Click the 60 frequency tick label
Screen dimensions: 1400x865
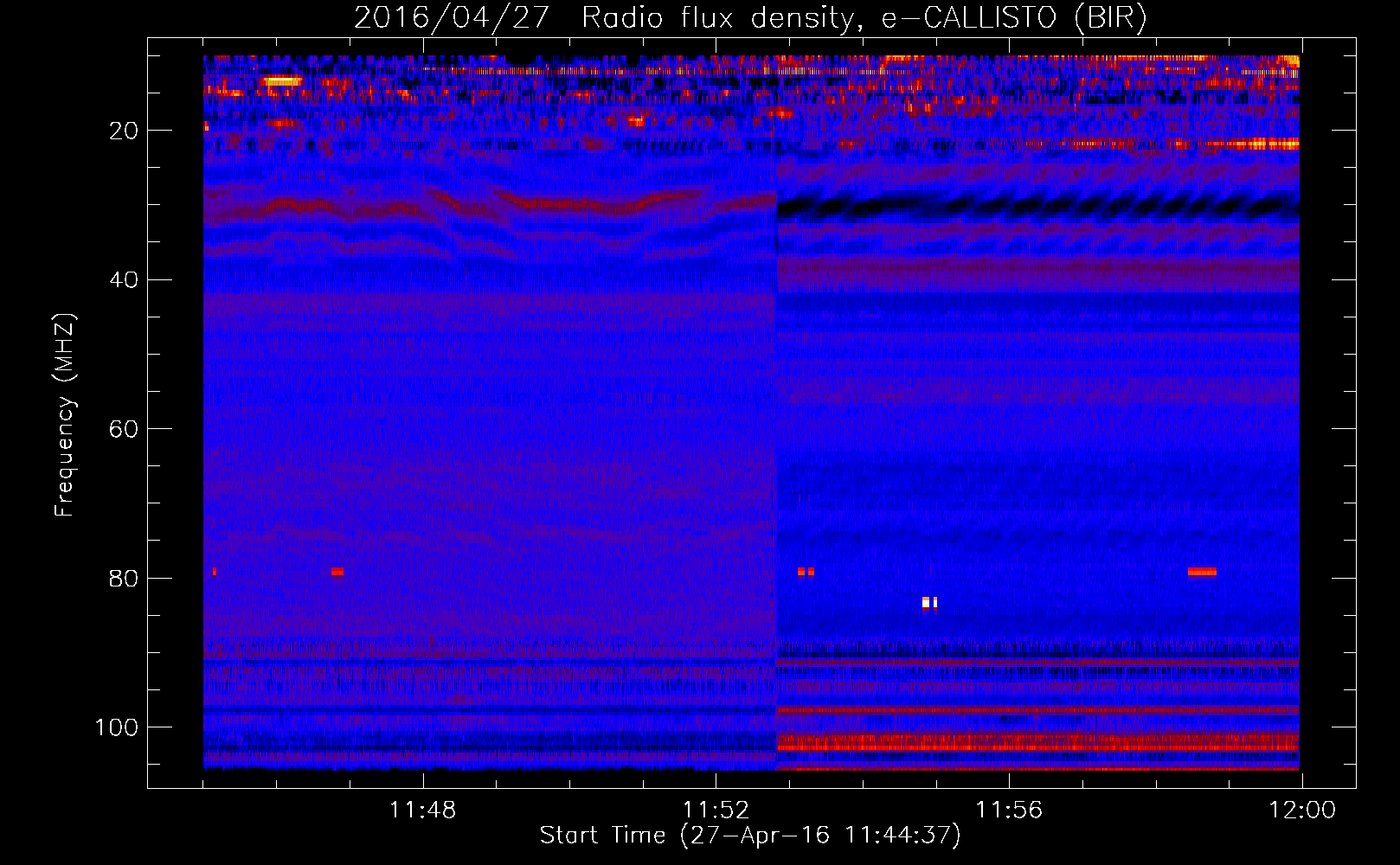[123, 429]
